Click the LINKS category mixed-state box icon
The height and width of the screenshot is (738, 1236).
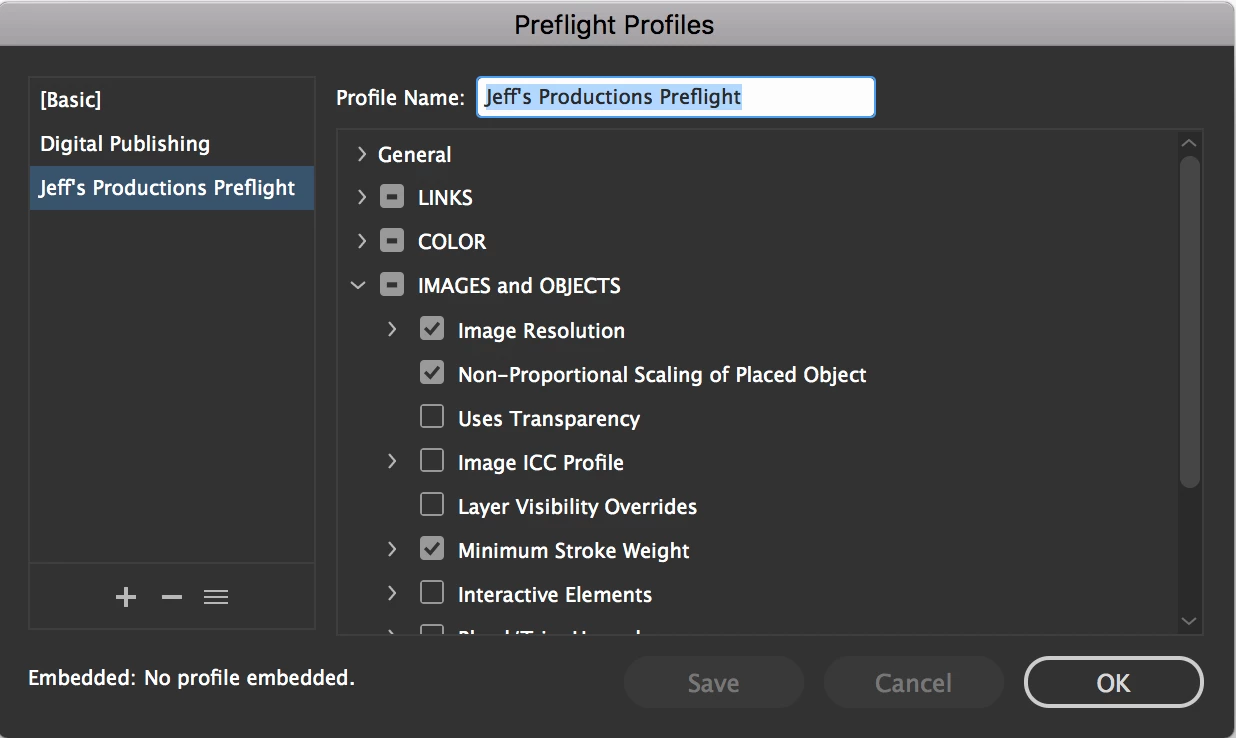tap(392, 197)
